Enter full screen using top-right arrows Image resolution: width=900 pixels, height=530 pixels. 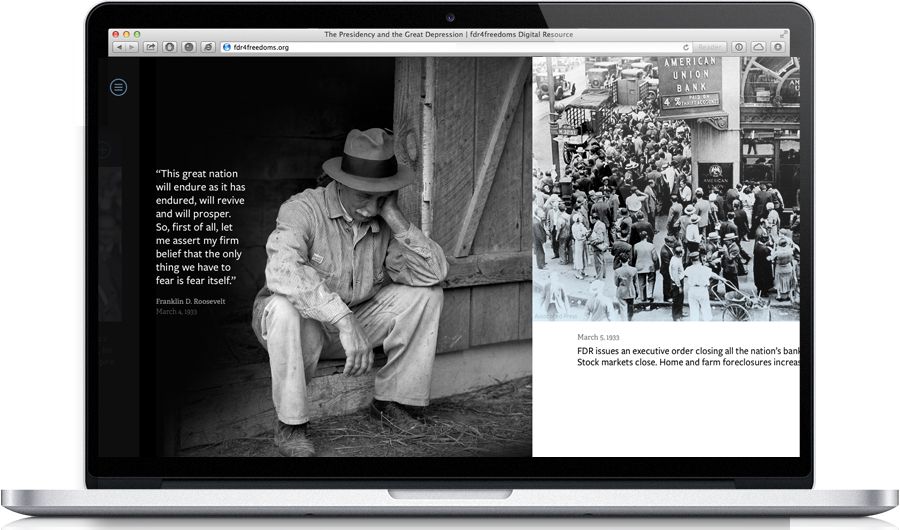point(782,34)
